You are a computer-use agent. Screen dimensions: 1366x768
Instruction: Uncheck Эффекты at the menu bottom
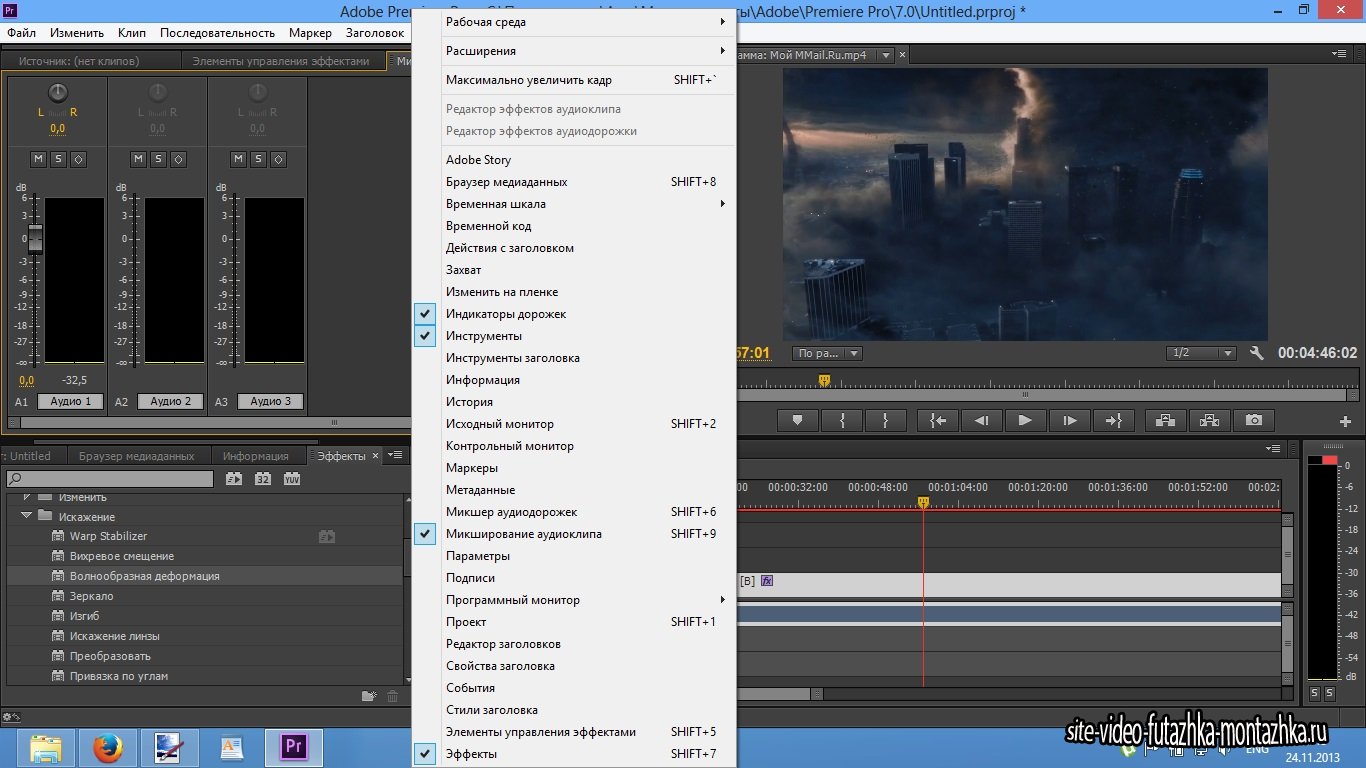(574, 754)
